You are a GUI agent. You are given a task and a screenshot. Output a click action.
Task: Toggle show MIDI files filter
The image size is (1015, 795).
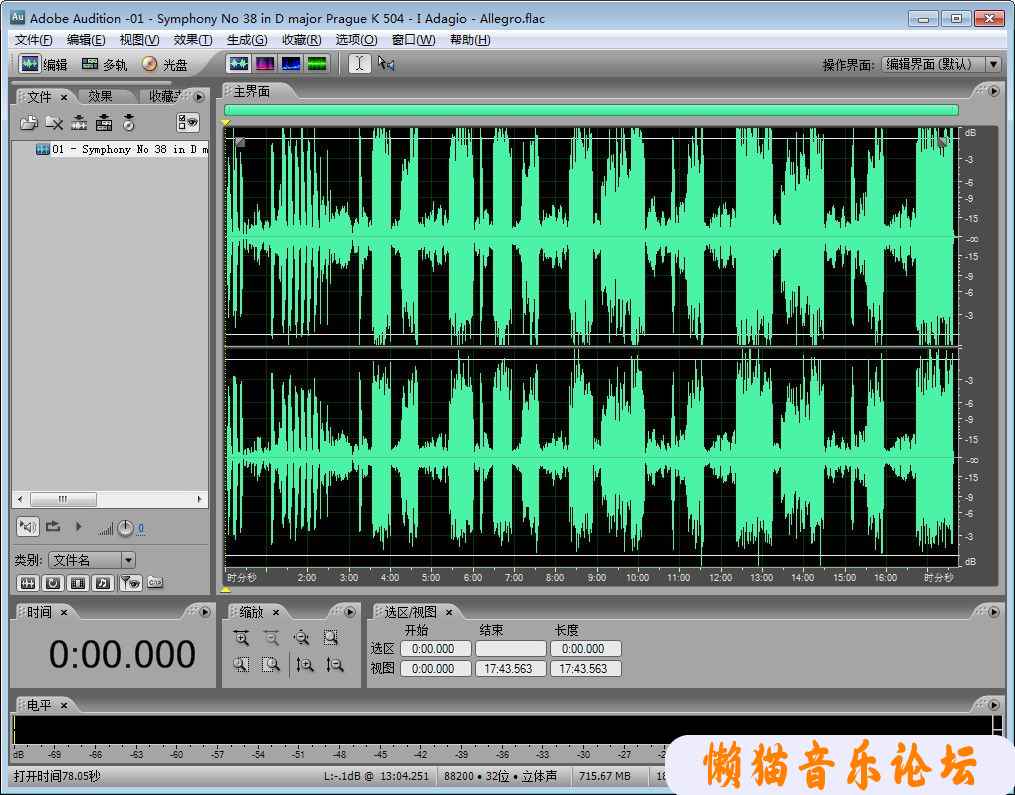coord(103,583)
